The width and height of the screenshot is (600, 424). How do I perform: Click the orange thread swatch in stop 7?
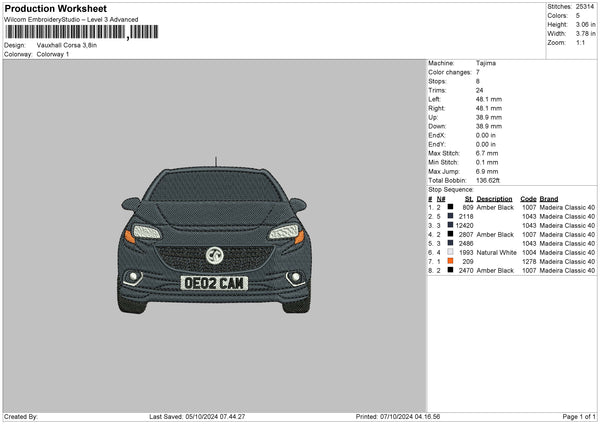(450, 261)
